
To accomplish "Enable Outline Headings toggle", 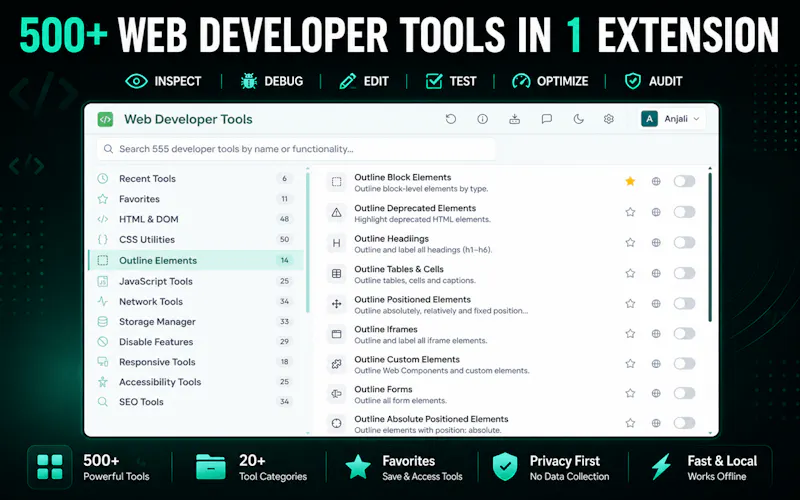I will pyautogui.click(x=684, y=242).
